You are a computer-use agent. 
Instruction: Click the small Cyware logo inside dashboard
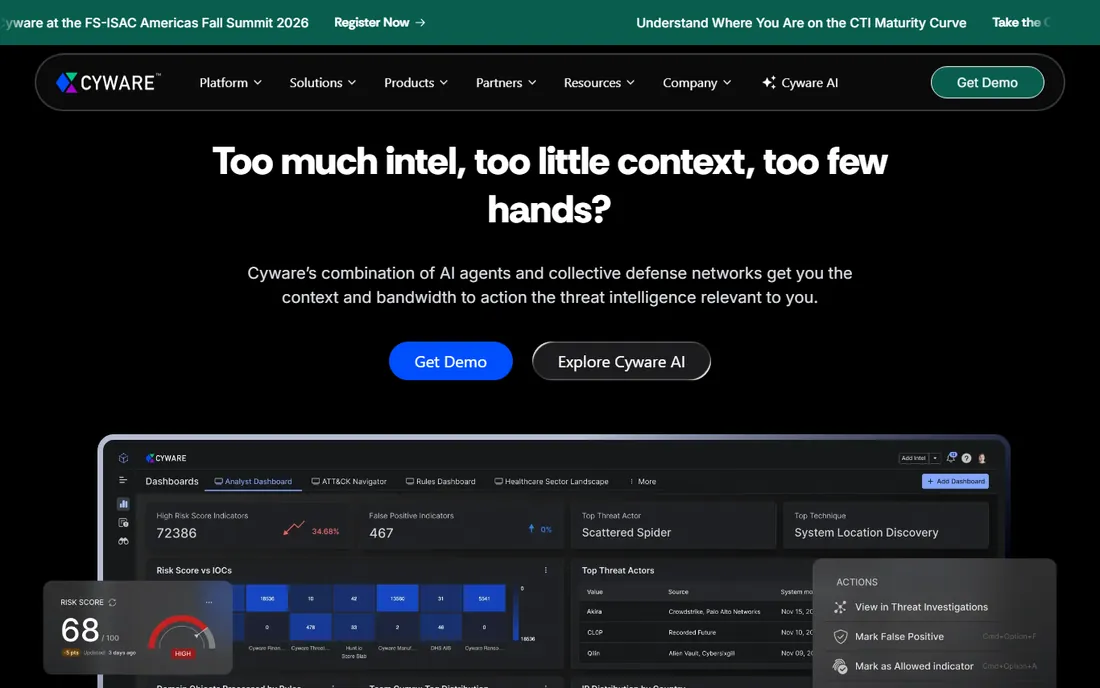(x=166, y=458)
